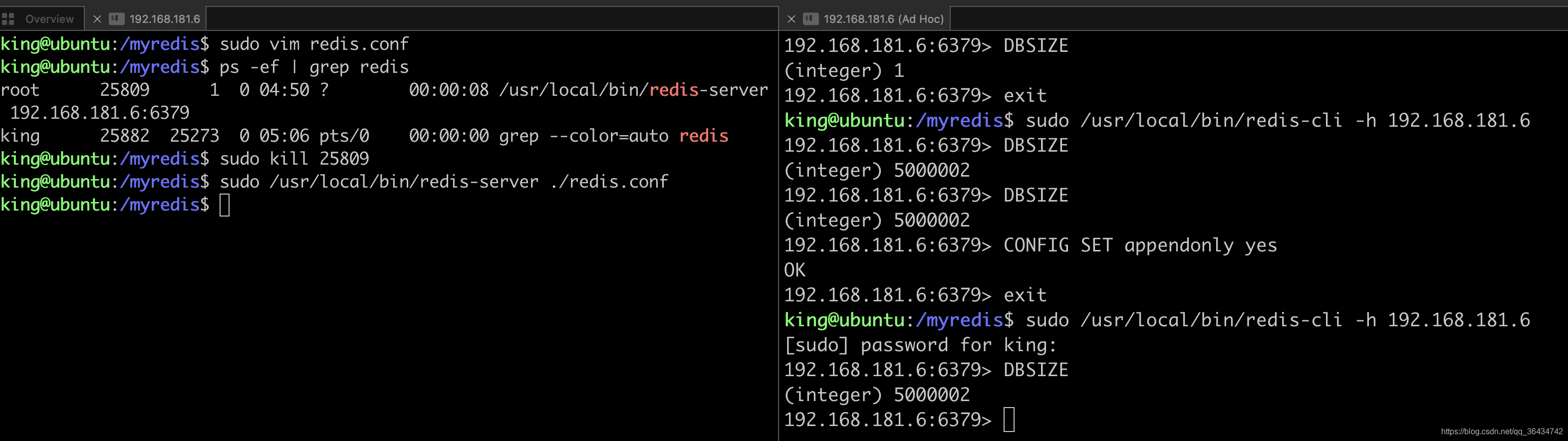
Task: Click the 'OK' response line
Action: pos(794,270)
